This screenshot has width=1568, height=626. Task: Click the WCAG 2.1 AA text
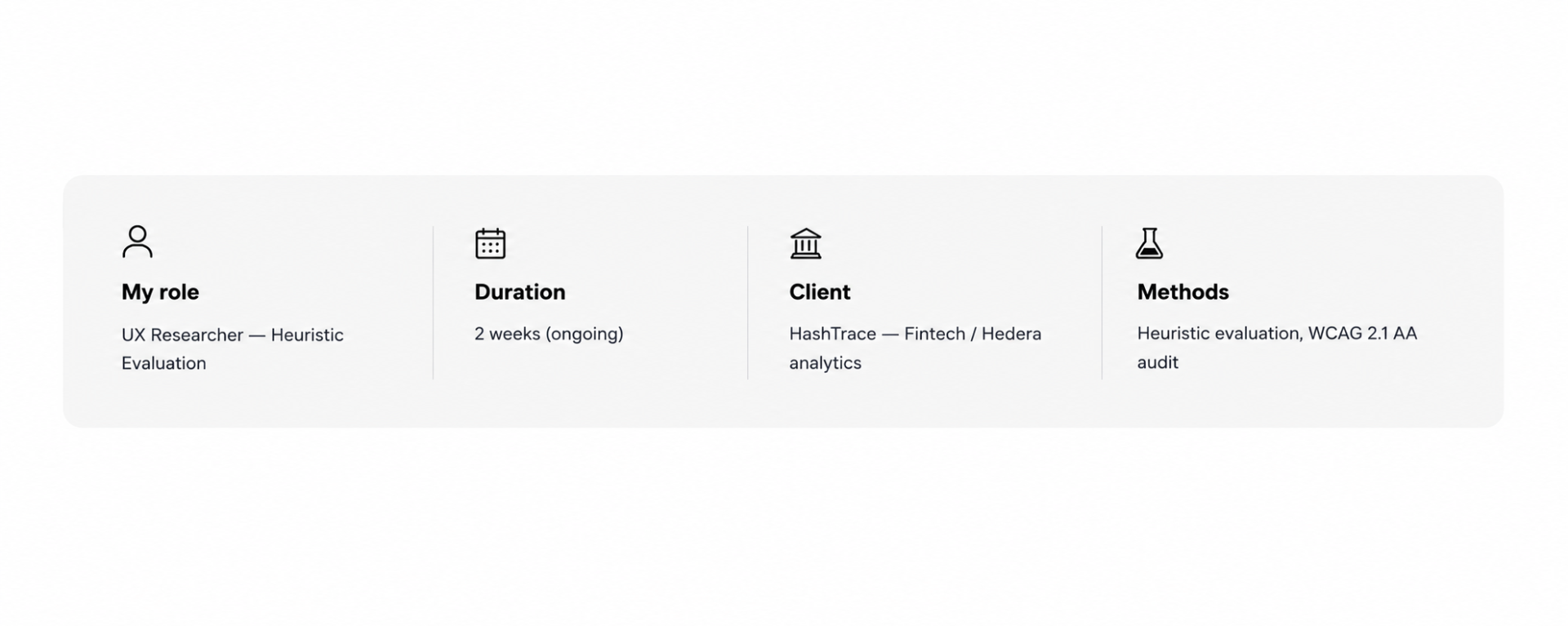click(x=1362, y=333)
